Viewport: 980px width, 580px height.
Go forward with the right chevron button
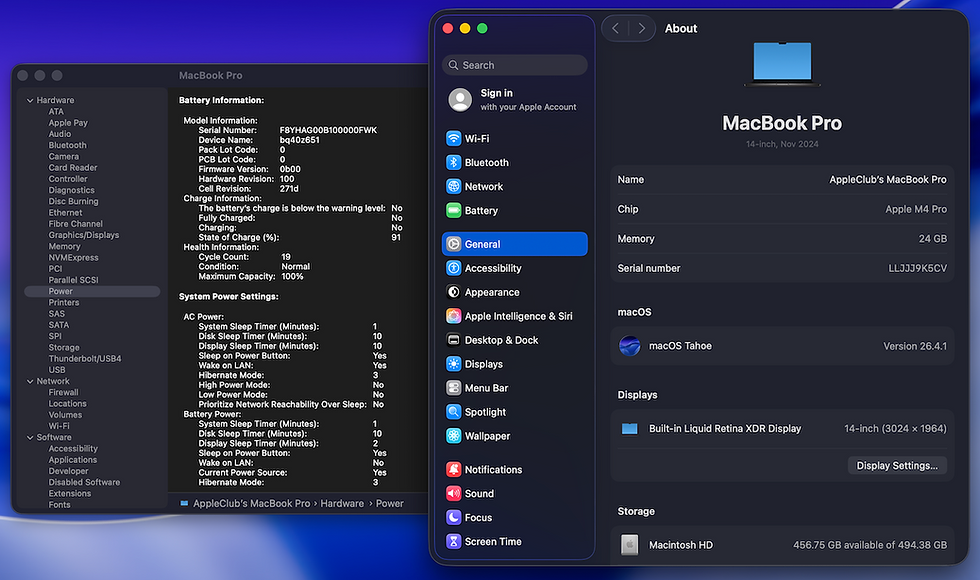[641, 28]
